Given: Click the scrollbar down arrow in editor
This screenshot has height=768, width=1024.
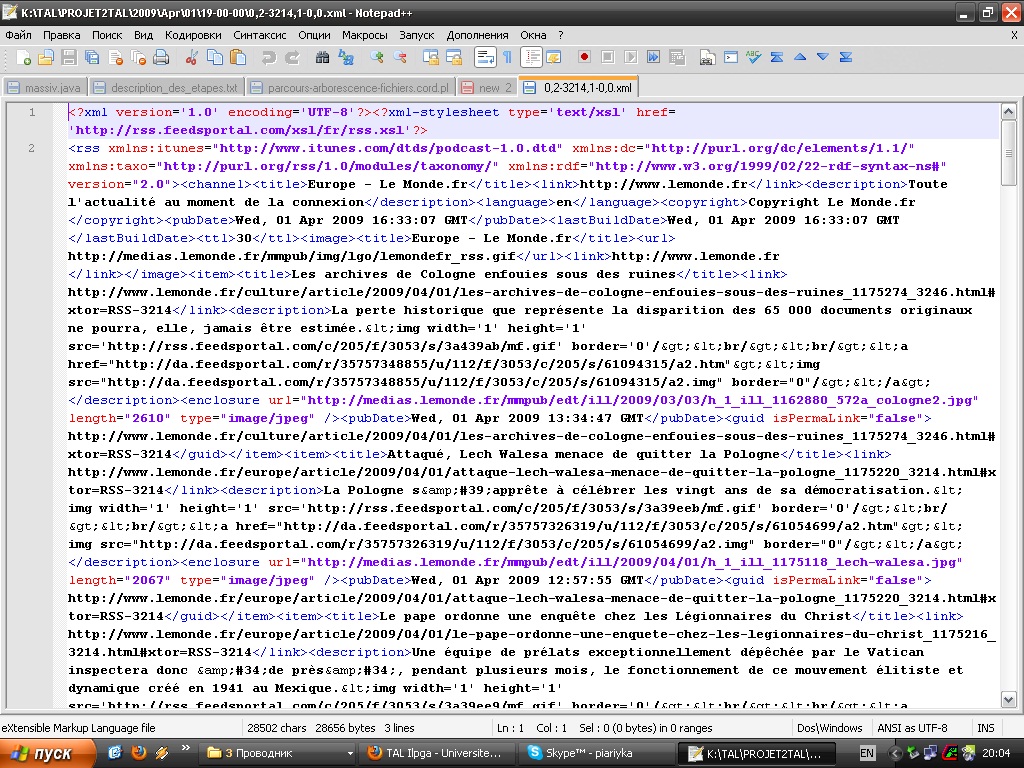Looking at the screenshot, I should point(1008,699).
